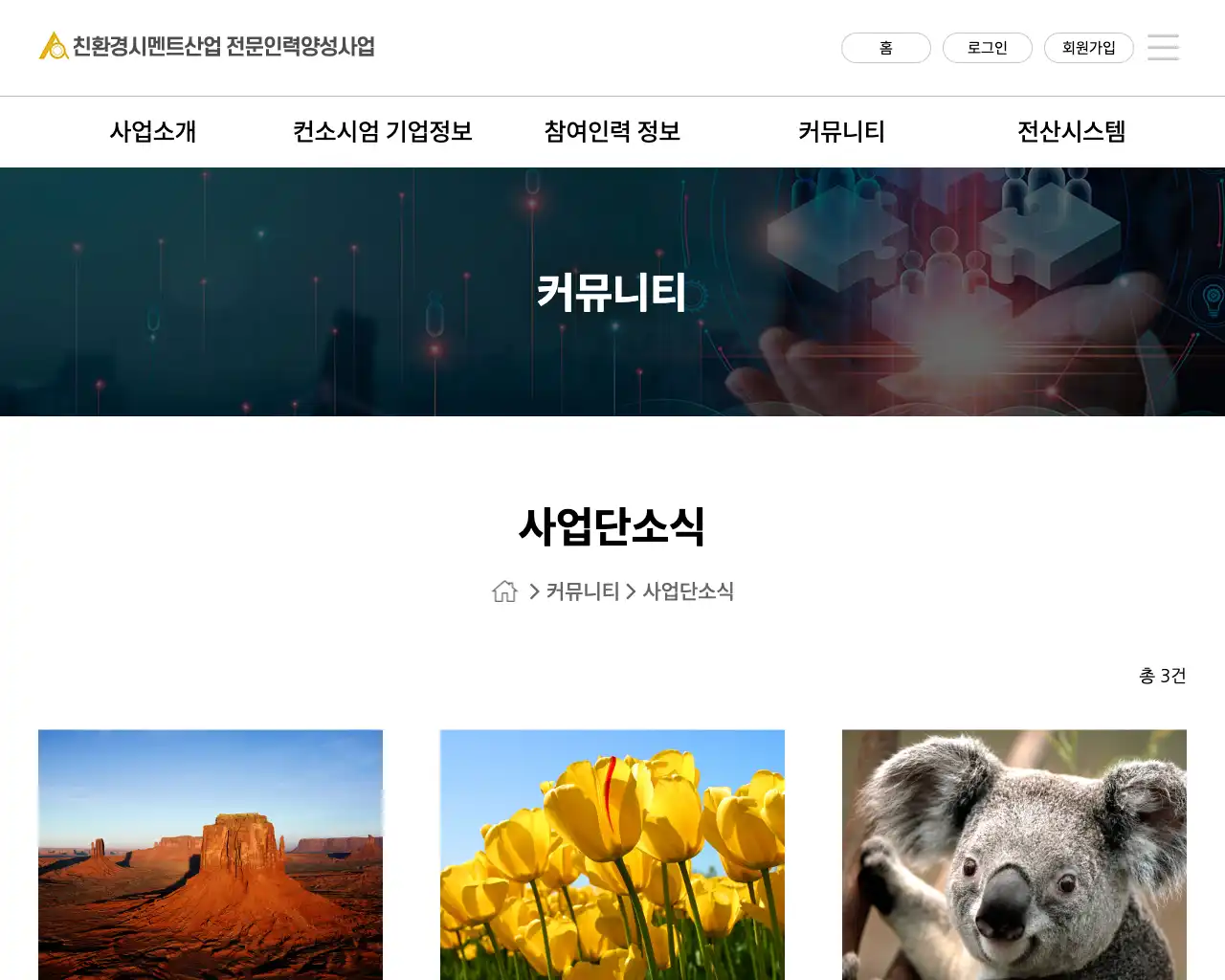Click the 회원가입 button
This screenshot has width=1225, height=980.
pos(1088,48)
